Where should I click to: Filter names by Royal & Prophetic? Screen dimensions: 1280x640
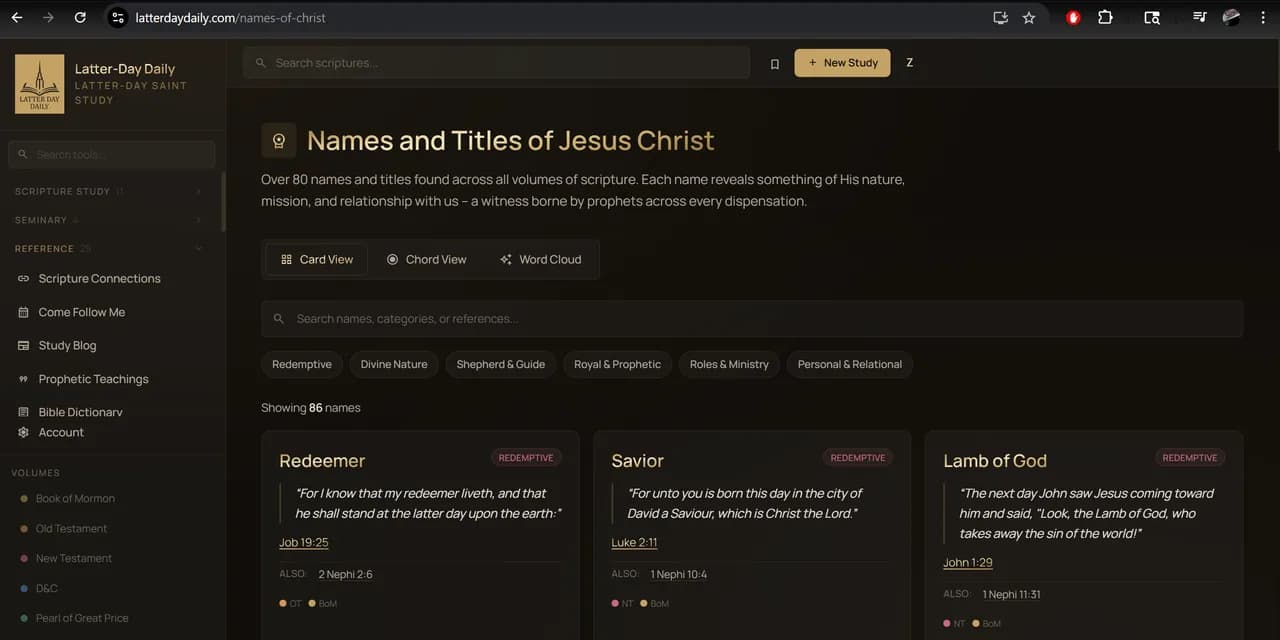click(x=617, y=364)
